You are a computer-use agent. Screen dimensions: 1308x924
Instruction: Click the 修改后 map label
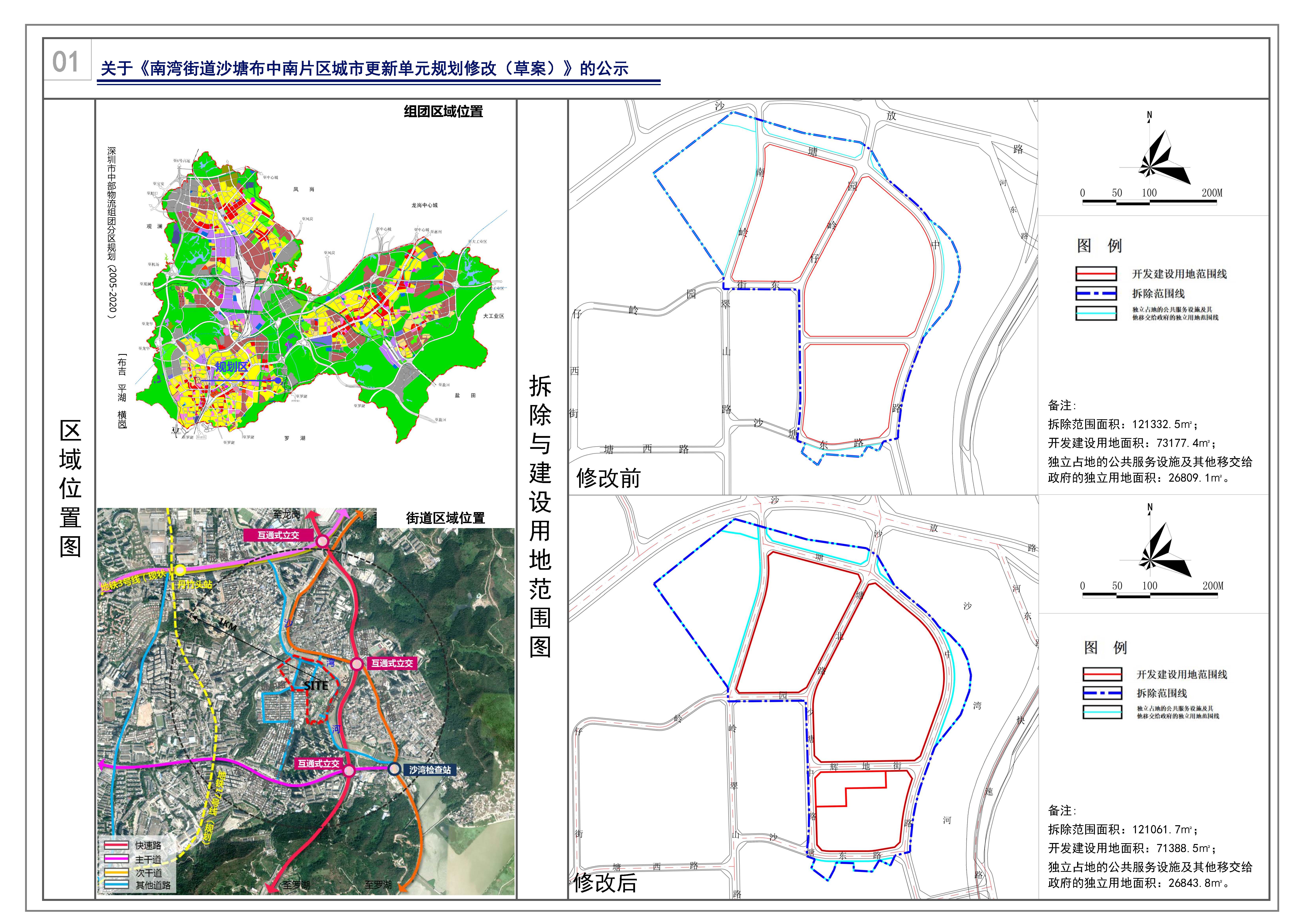pyautogui.click(x=605, y=883)
